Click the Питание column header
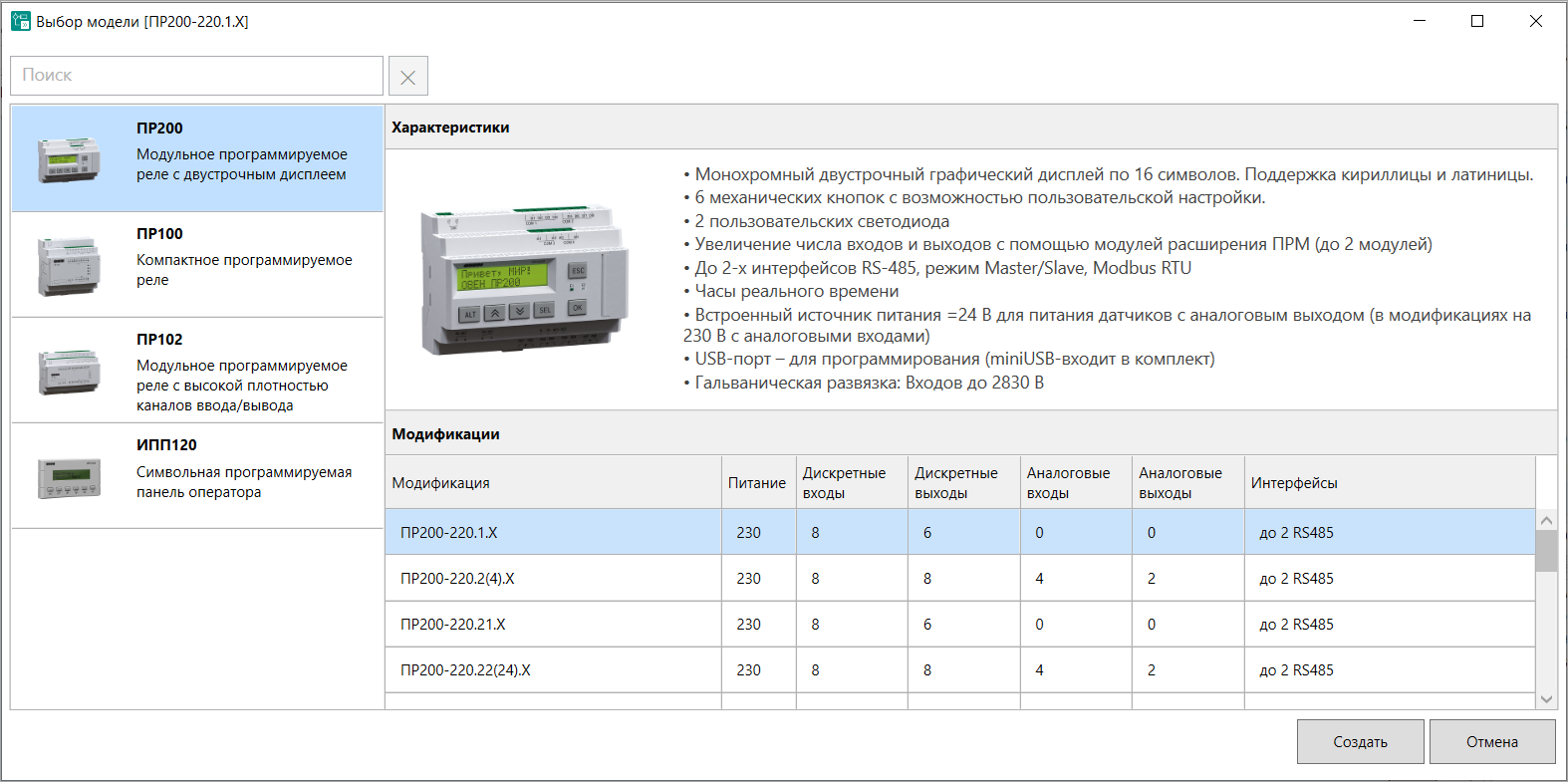 tap(757, 483)
